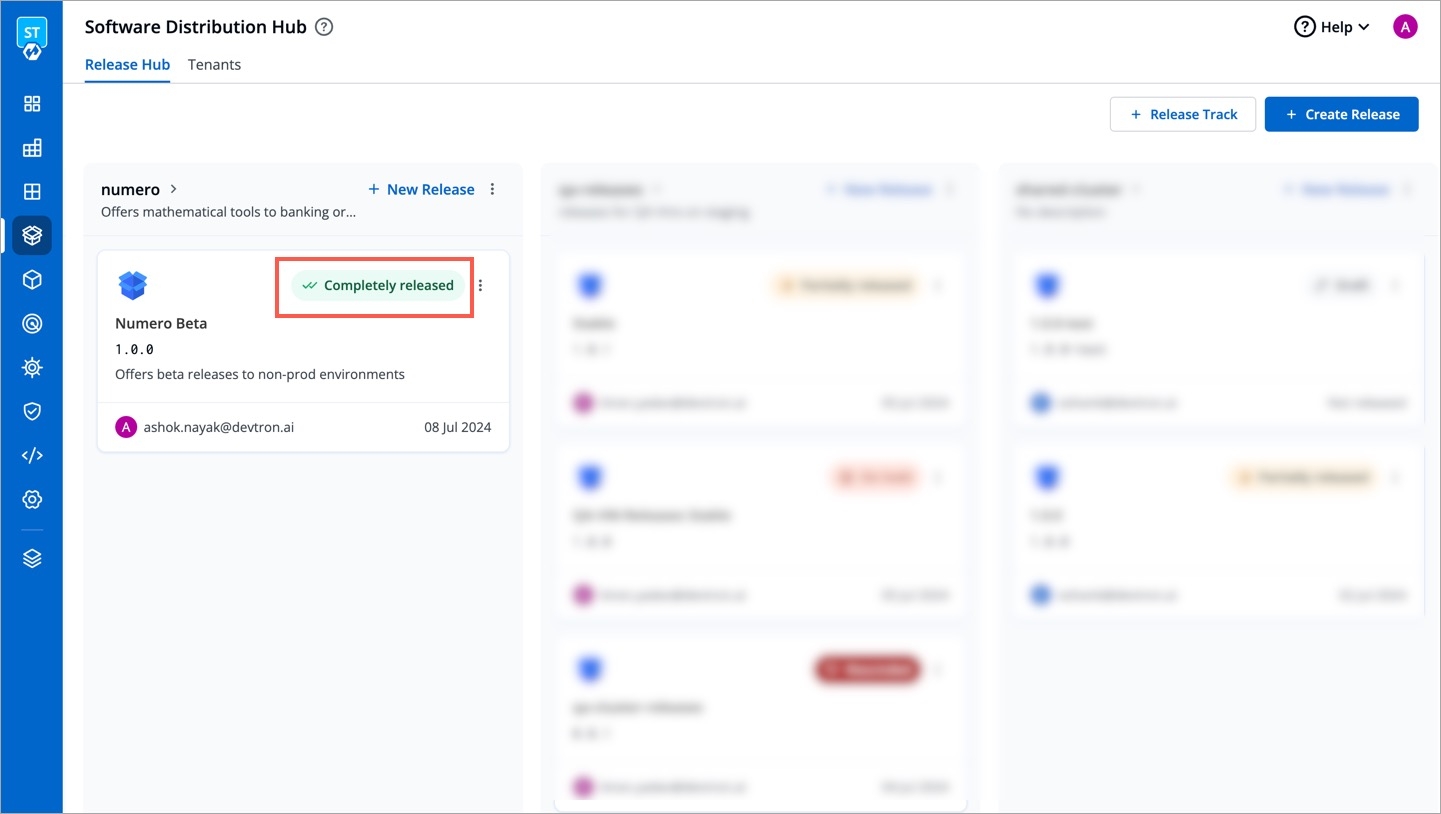Switch to the Tenants tab

click(x=214, y=65)
